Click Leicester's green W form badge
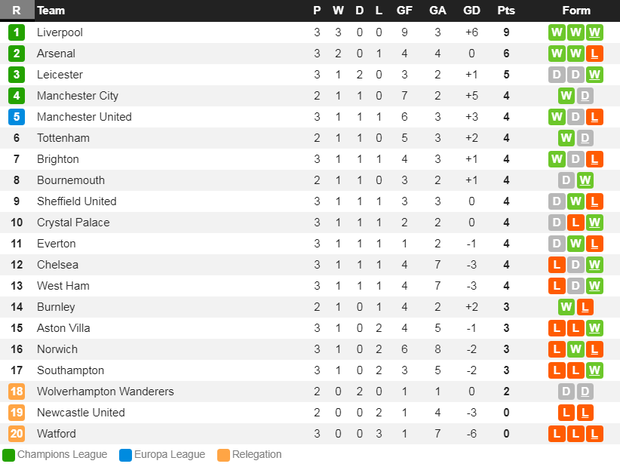The image size is (620, 473). pos(594,75)
